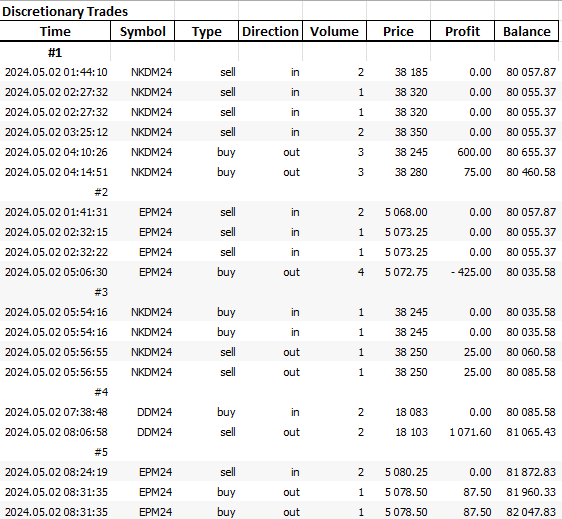562x519 pixels.
Task: Select time cell 2024.05.02 08:06:58
Action: coord(56,432)
